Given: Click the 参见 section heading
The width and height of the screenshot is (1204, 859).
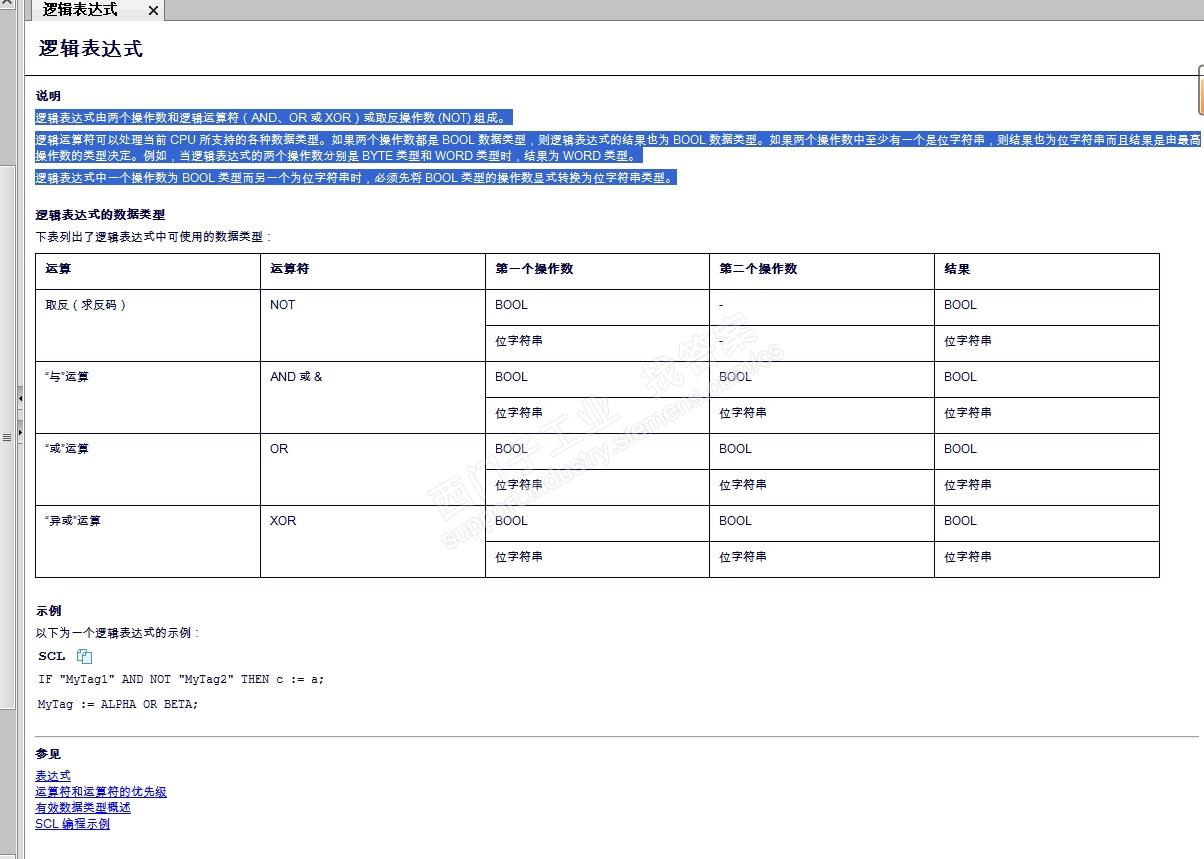Looking at the screenshot, I should click(48, 754).
